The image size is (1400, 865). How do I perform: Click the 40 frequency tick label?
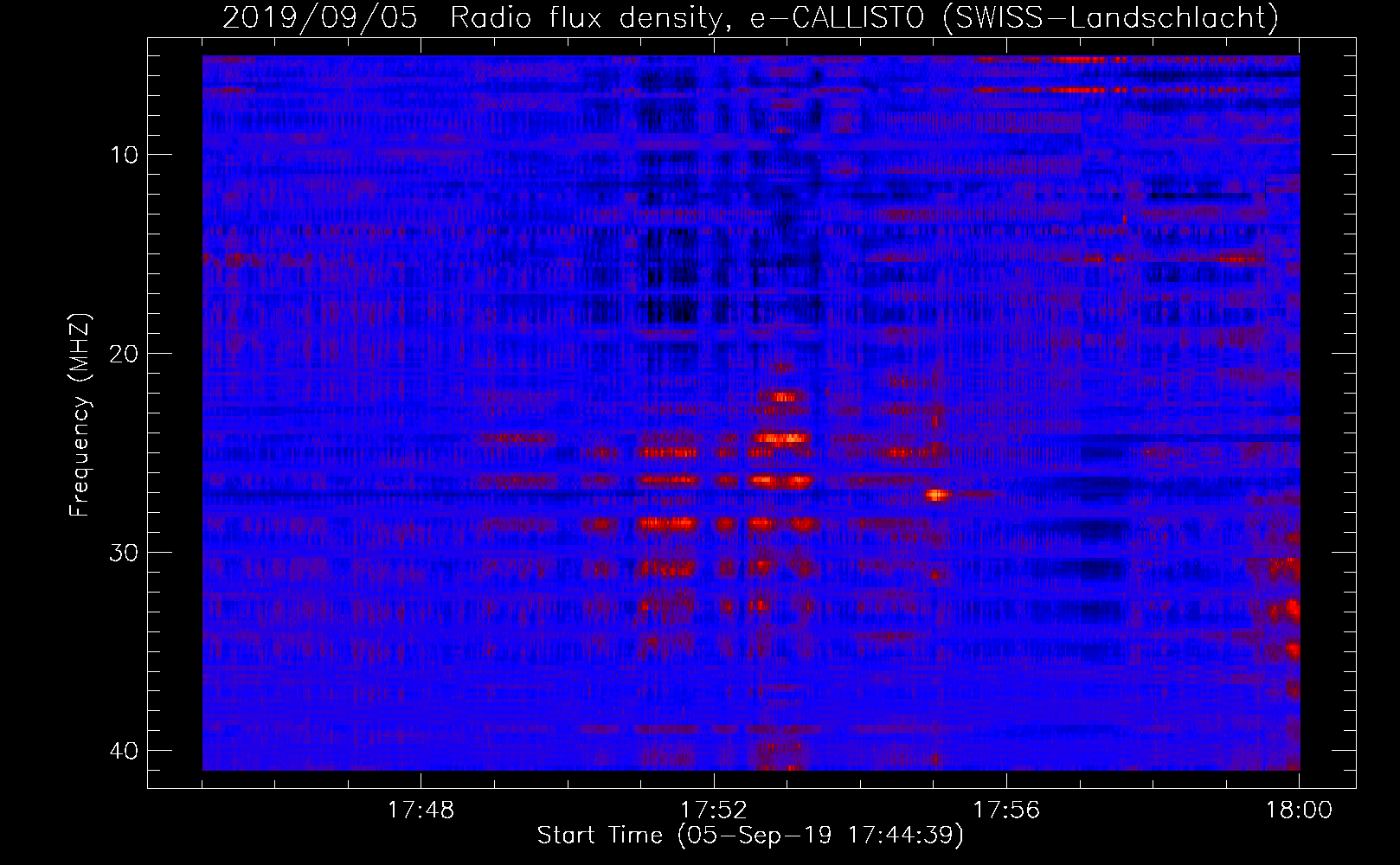point(125,751)
